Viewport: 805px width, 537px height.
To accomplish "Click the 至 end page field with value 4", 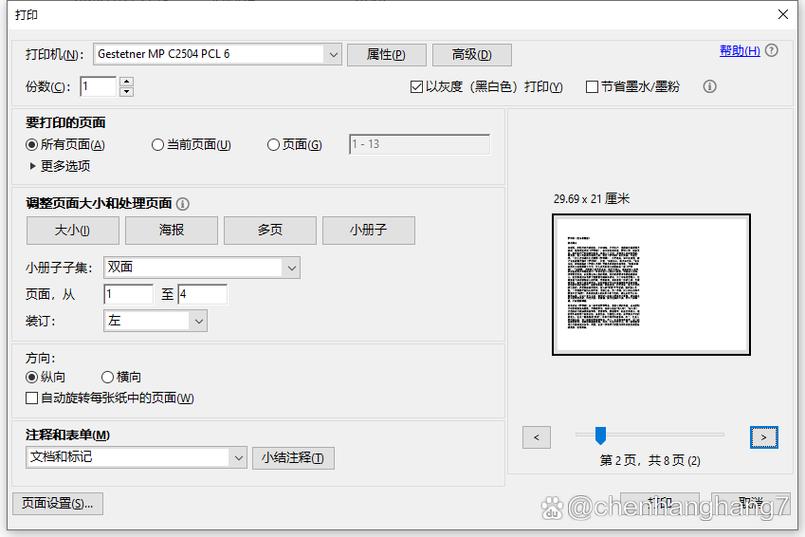I will pos(203,294).
